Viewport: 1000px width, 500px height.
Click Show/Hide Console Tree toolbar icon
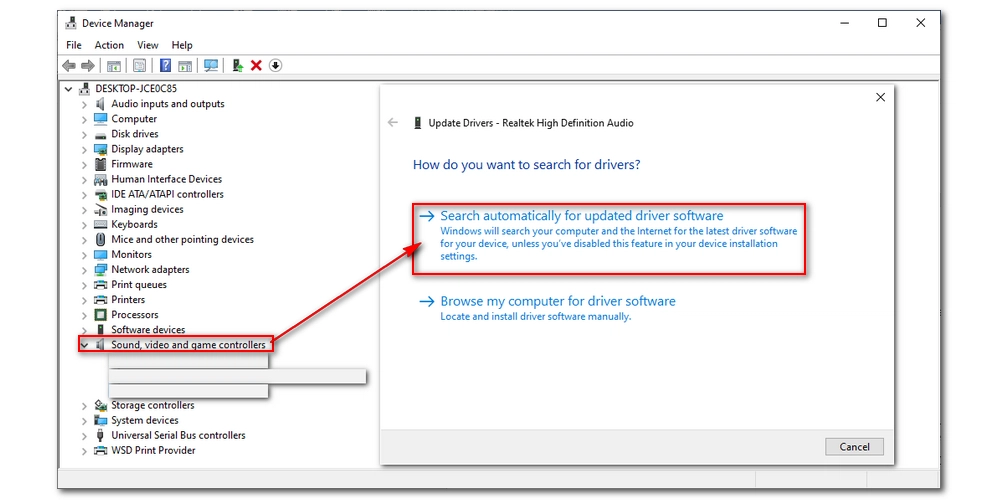pyautogui.click(x=114, y=66)
